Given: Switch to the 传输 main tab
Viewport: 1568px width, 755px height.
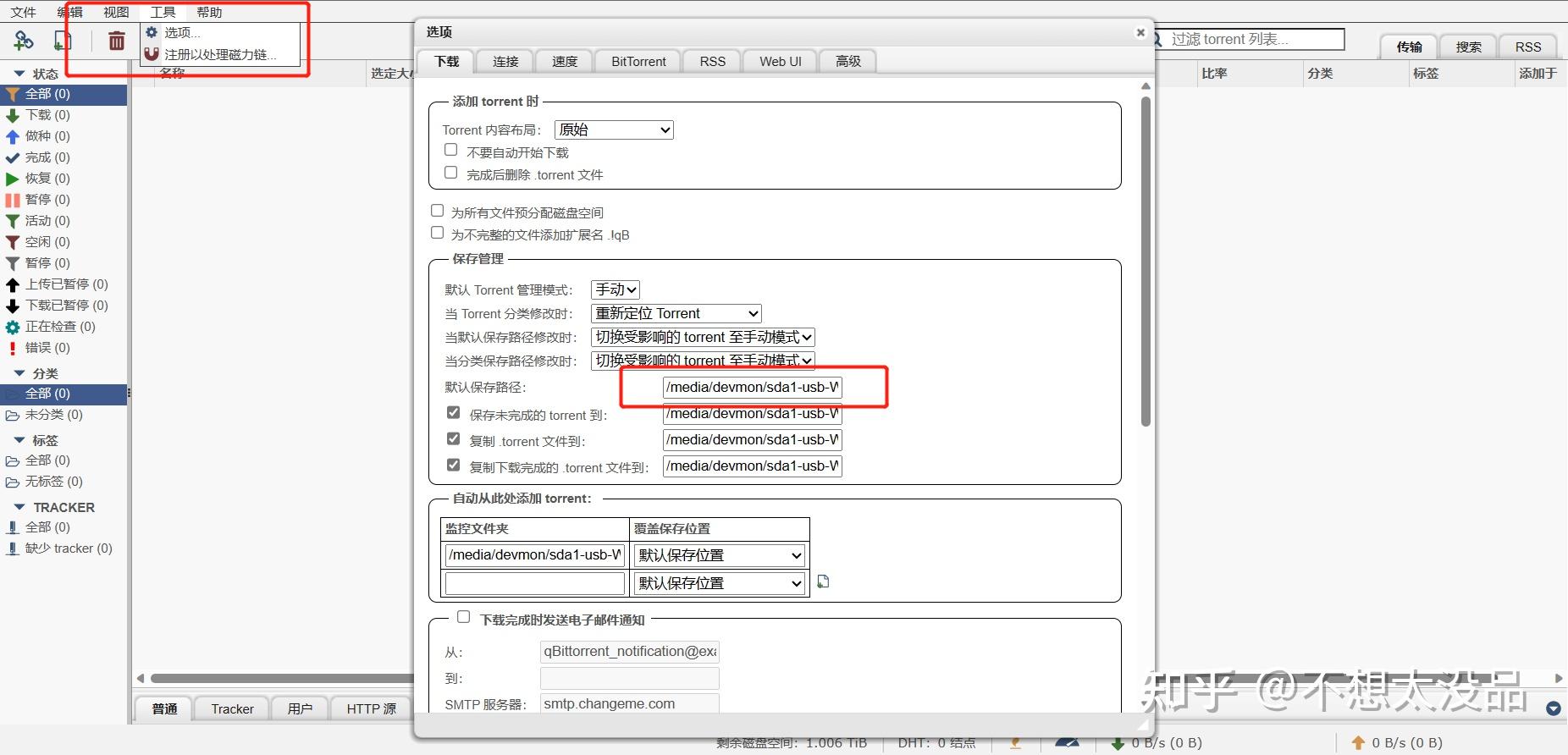Looking at the screenshot, I should pos(1409,47).
